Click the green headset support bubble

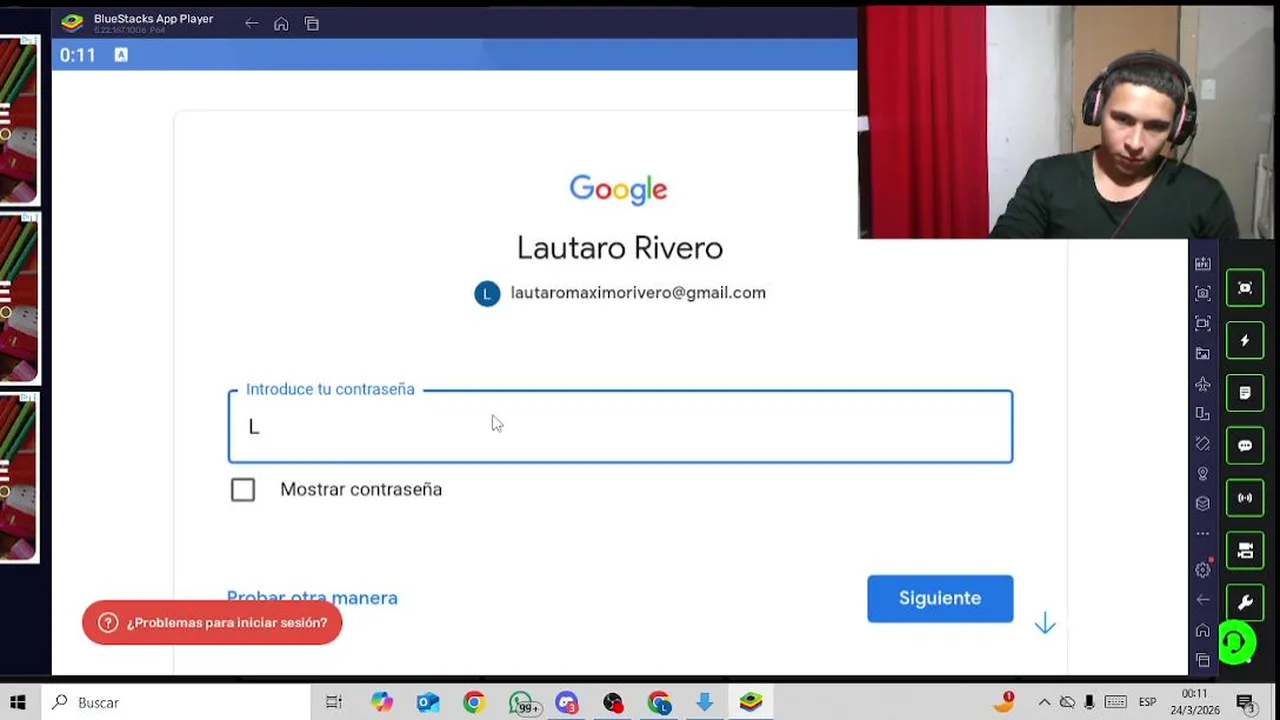tap(1237, 643)
